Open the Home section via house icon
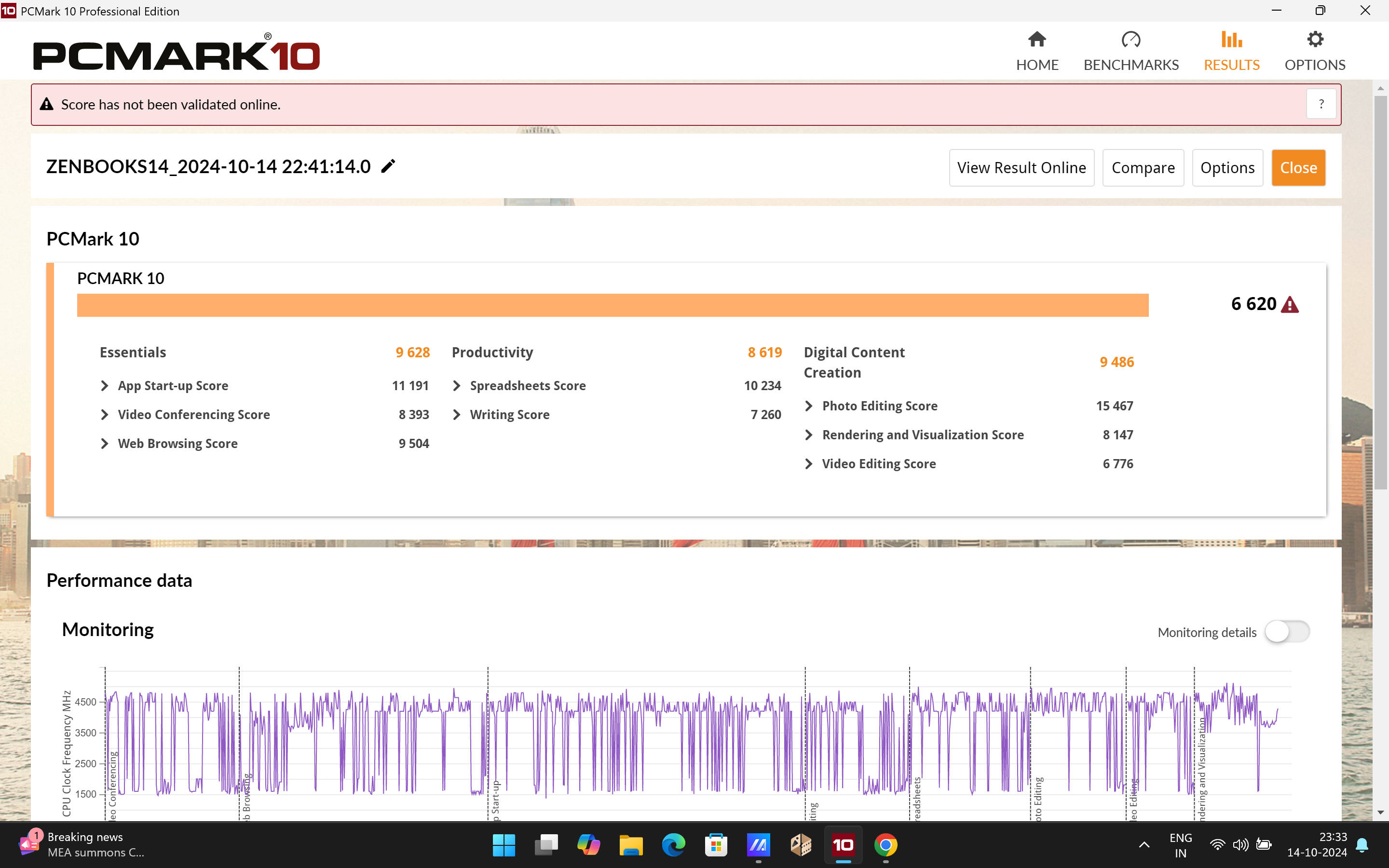This screenshot has width=1389, height=868. 1036,40
